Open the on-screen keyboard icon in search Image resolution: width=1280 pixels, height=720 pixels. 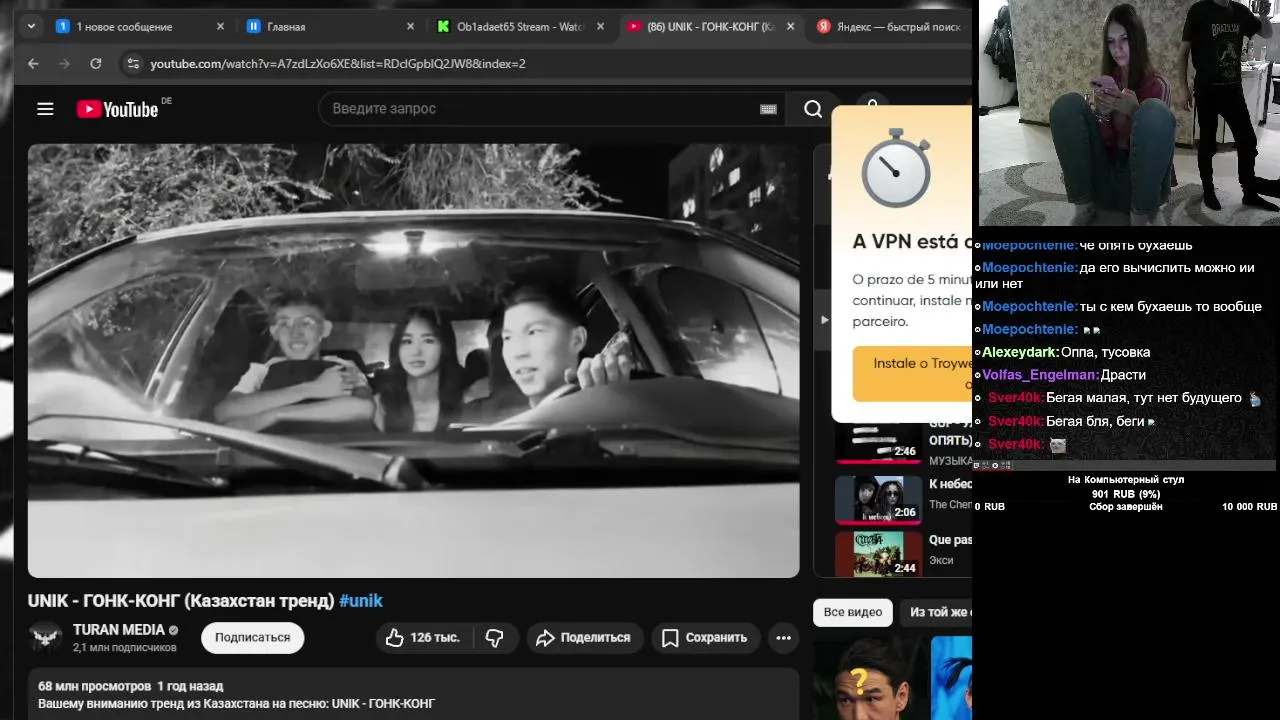[768, 109]
